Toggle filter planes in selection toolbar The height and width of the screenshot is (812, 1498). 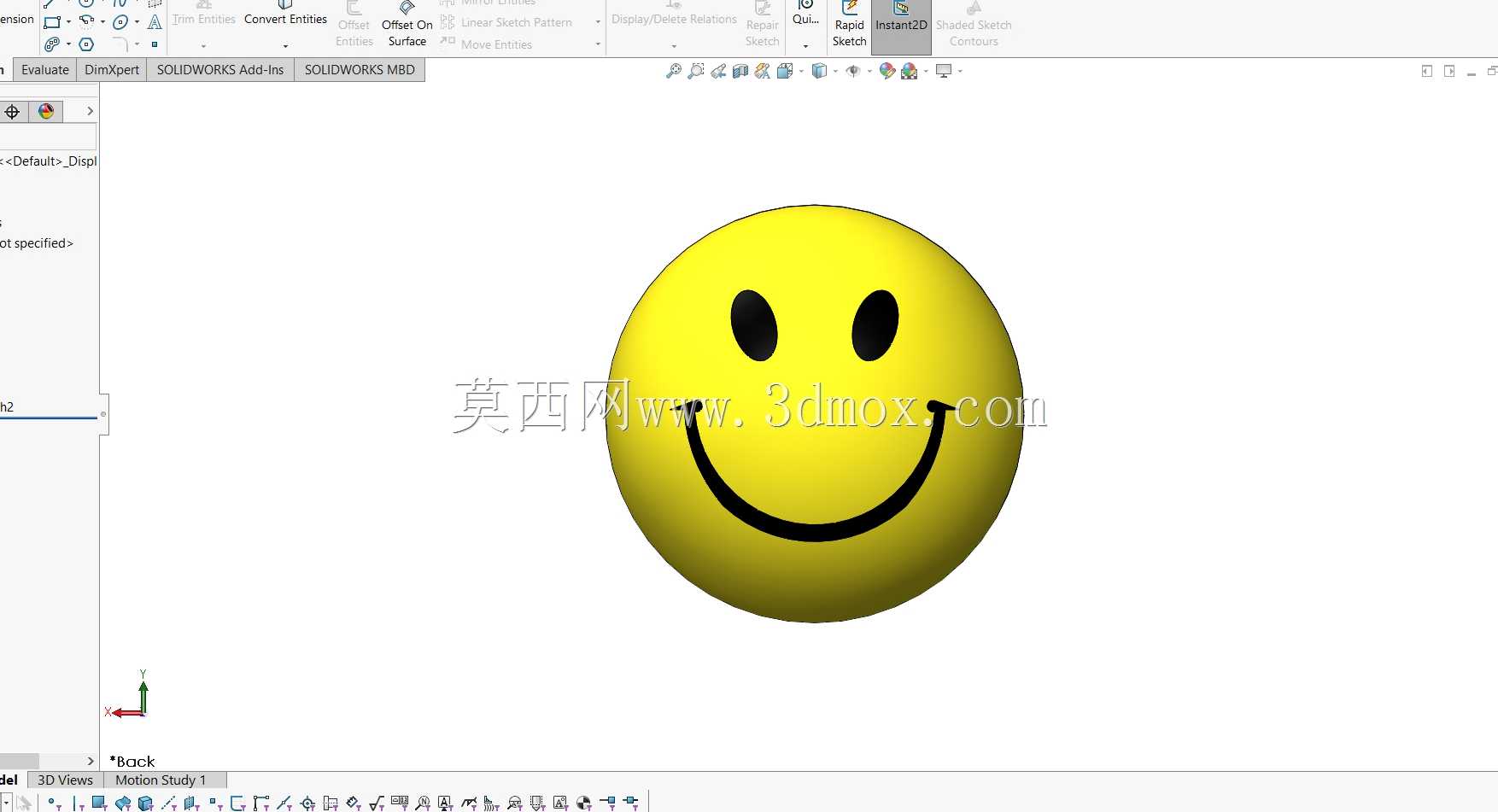190,803
